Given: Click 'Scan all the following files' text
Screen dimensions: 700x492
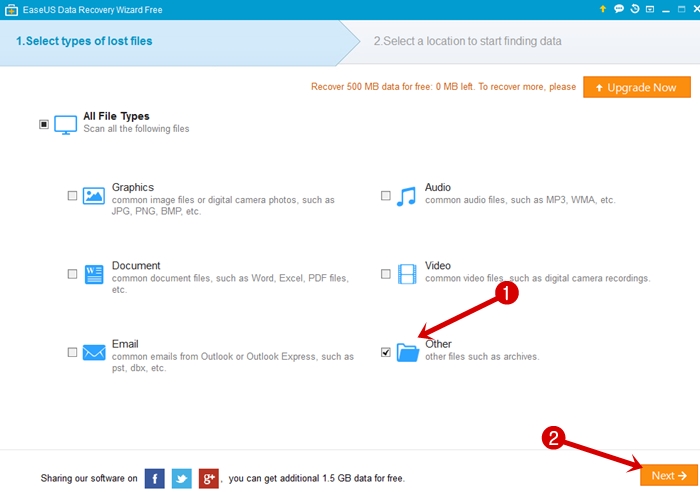Looking at the screenshot, I should (x=136, y=129).
